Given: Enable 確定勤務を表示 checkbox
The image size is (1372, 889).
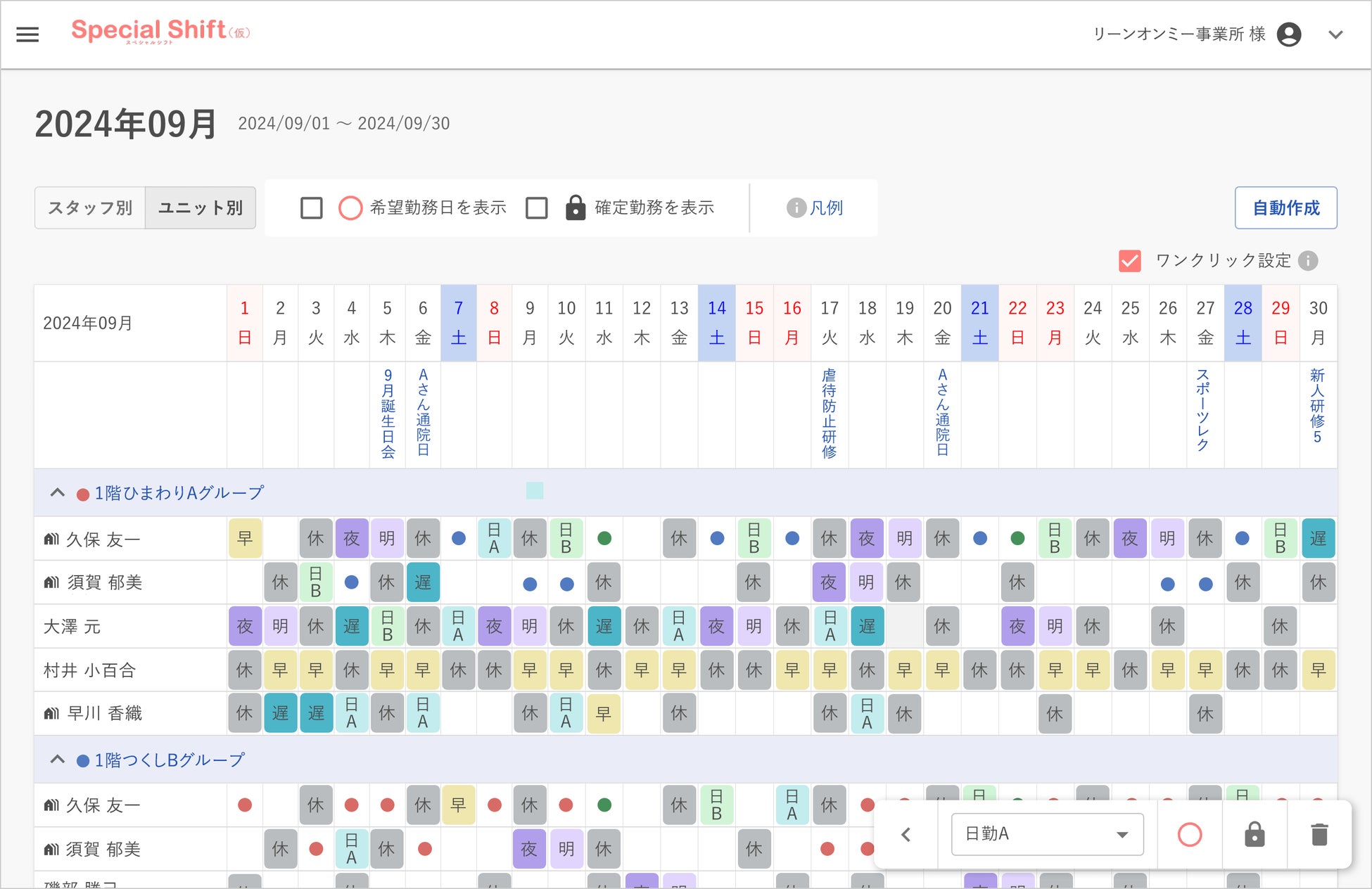Looking at the screenshot, I should point(537,208).
